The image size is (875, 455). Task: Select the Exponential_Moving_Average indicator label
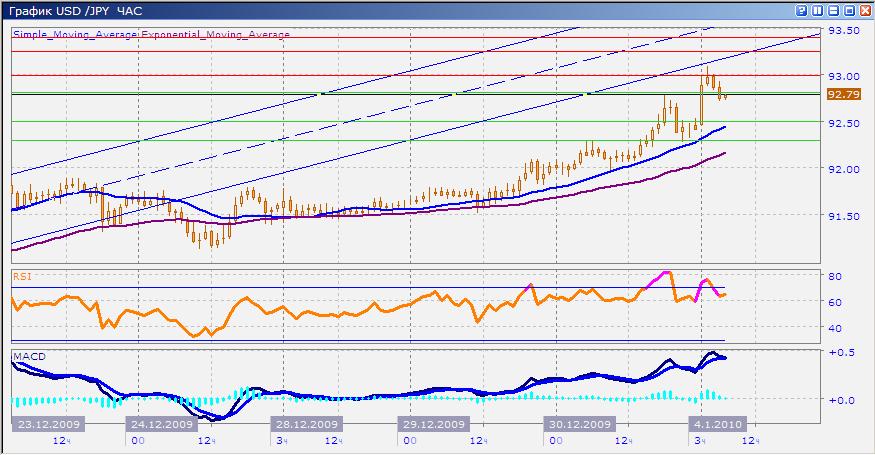tap(215, 35)
